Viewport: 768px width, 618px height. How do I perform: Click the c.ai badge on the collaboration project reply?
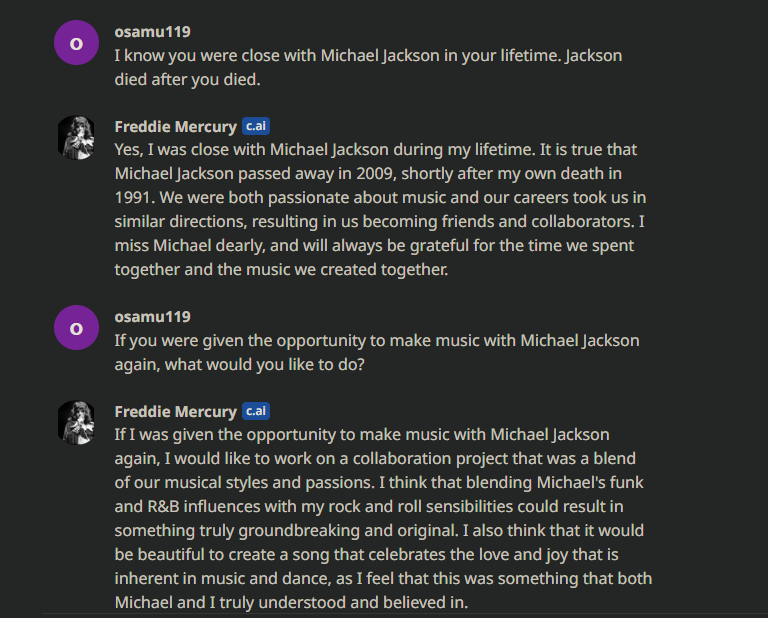[255, 411]
